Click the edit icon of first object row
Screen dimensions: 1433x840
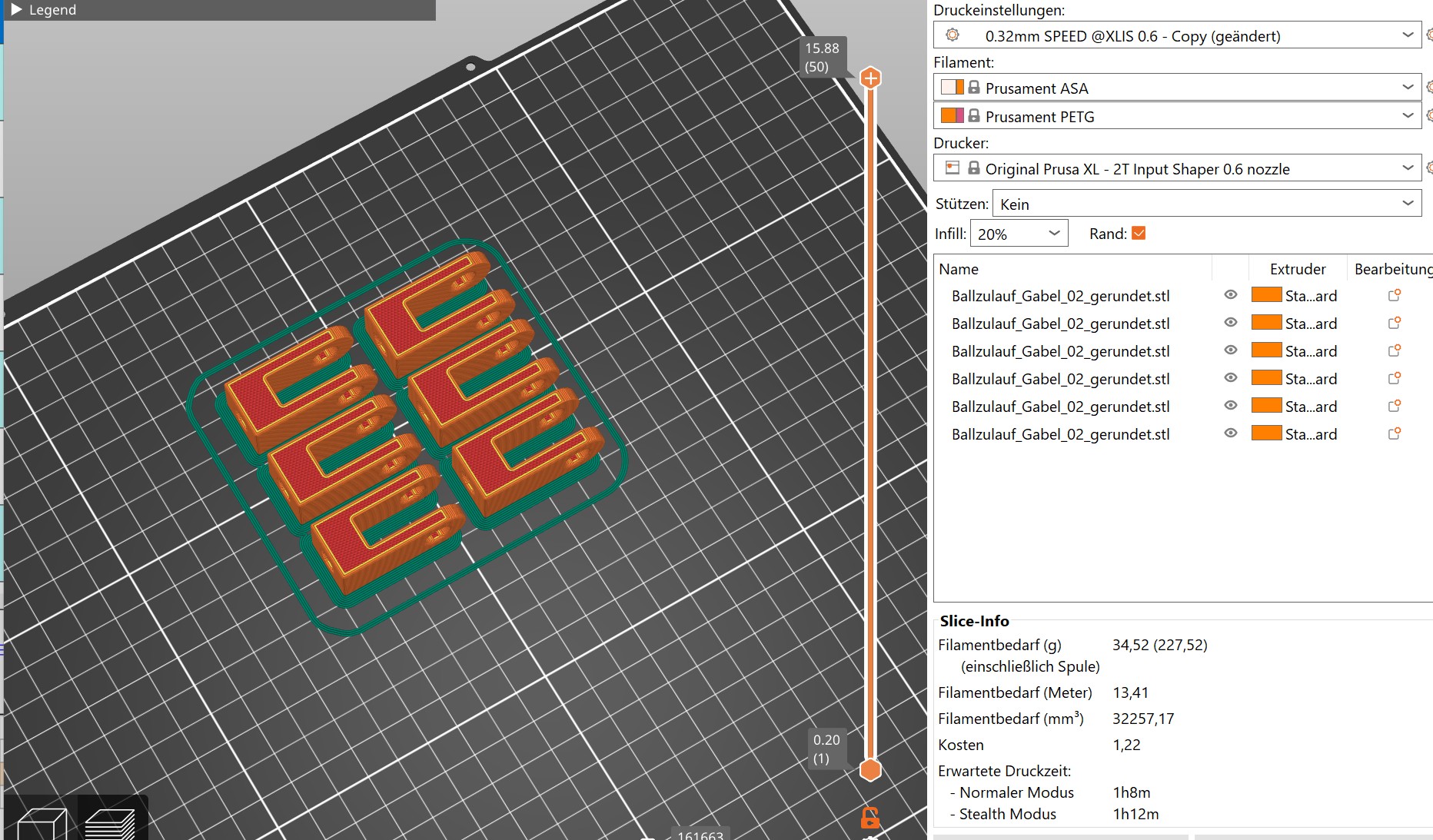coord(1394,295)
